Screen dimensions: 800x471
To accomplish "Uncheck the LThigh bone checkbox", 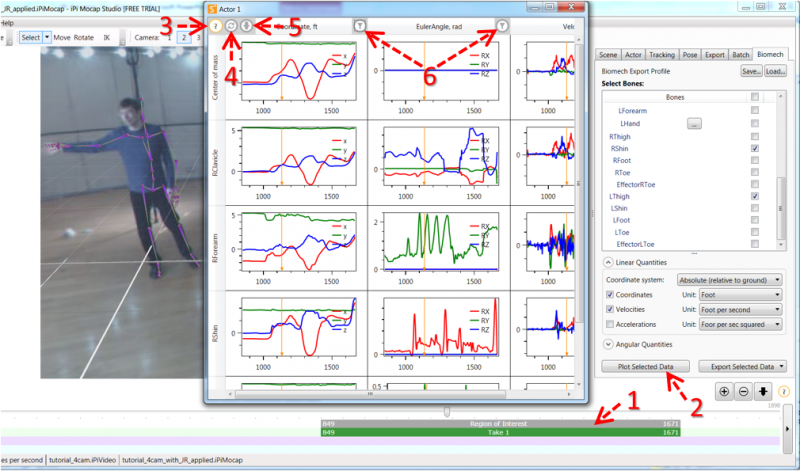I will (x=755, y=196).
